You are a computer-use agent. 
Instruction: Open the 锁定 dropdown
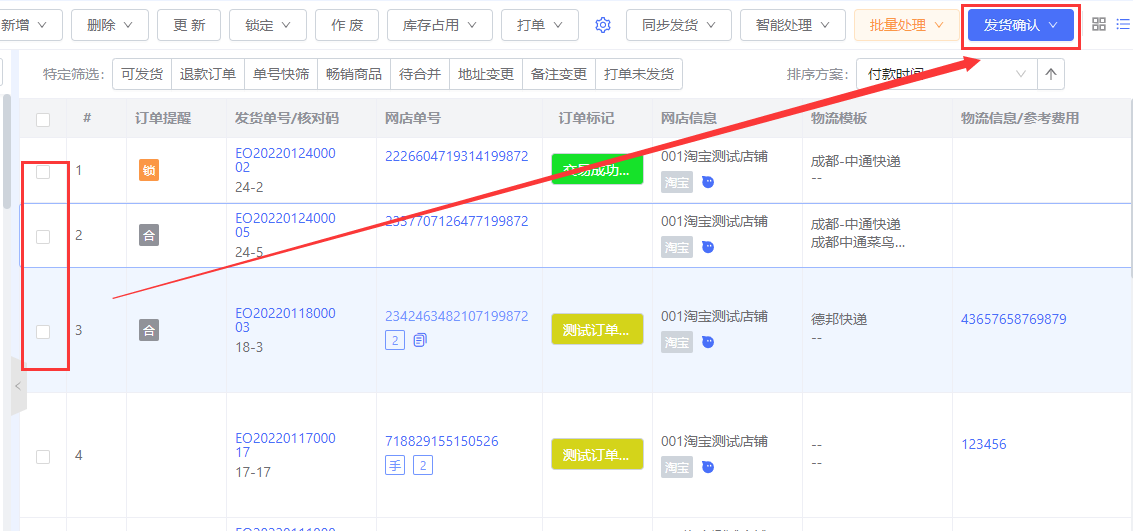267,25
